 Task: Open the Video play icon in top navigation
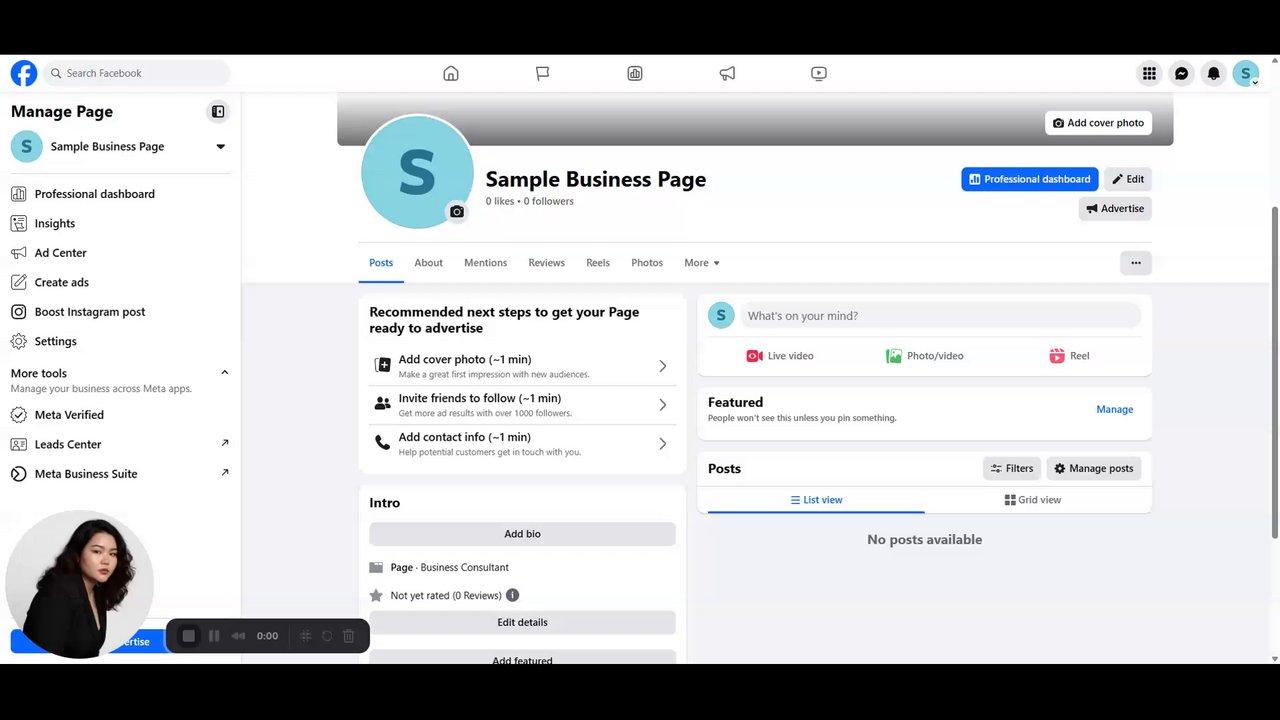(819, 73)
